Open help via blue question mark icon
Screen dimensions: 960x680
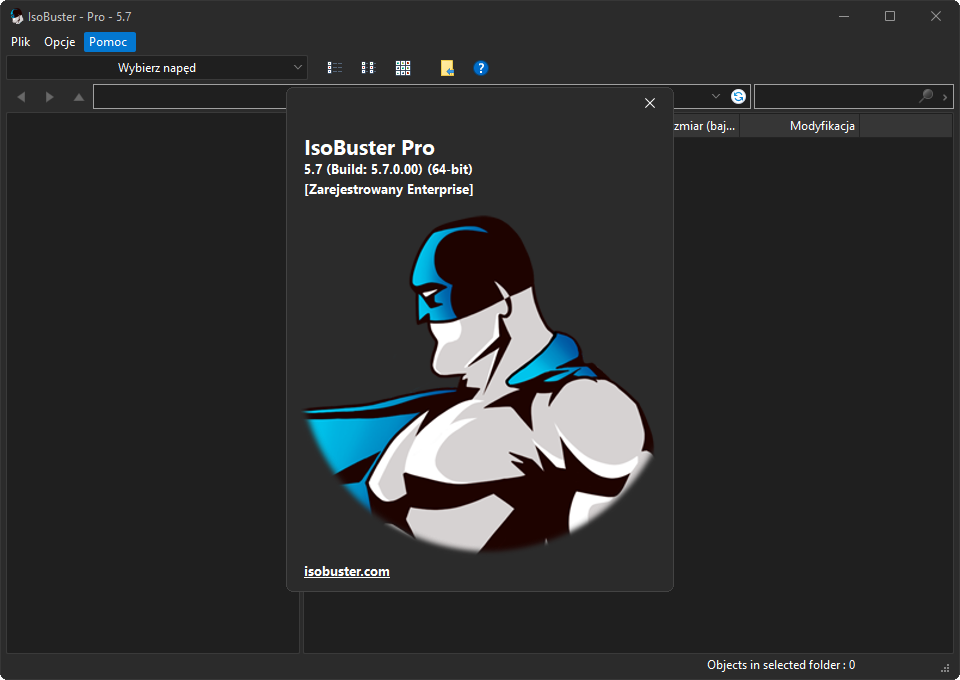[x=481, y=68]
